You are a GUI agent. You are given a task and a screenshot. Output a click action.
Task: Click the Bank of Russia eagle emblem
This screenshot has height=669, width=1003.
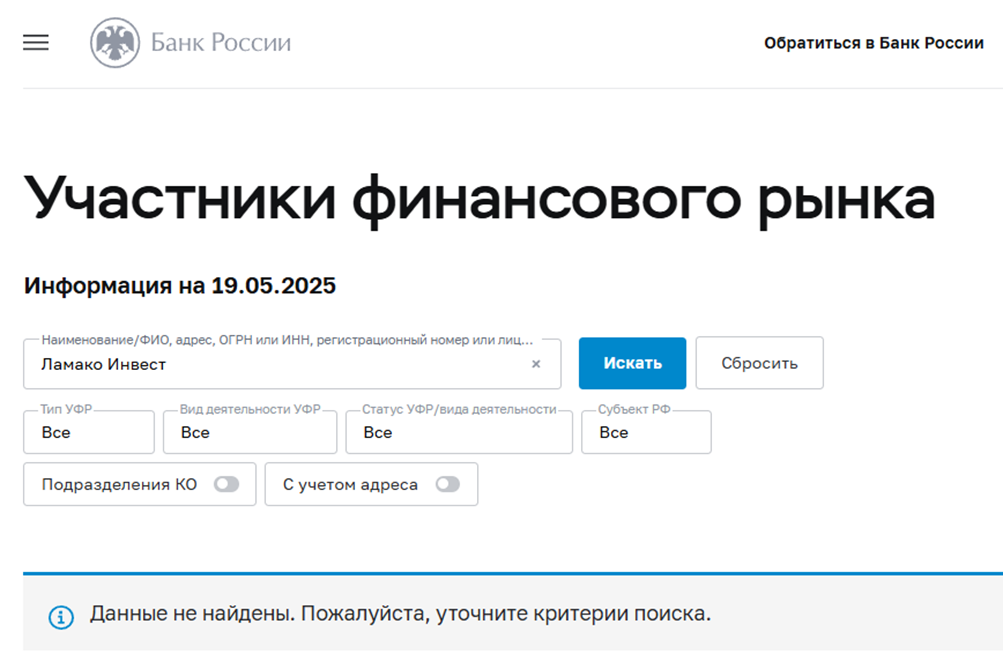pos(115,43)
